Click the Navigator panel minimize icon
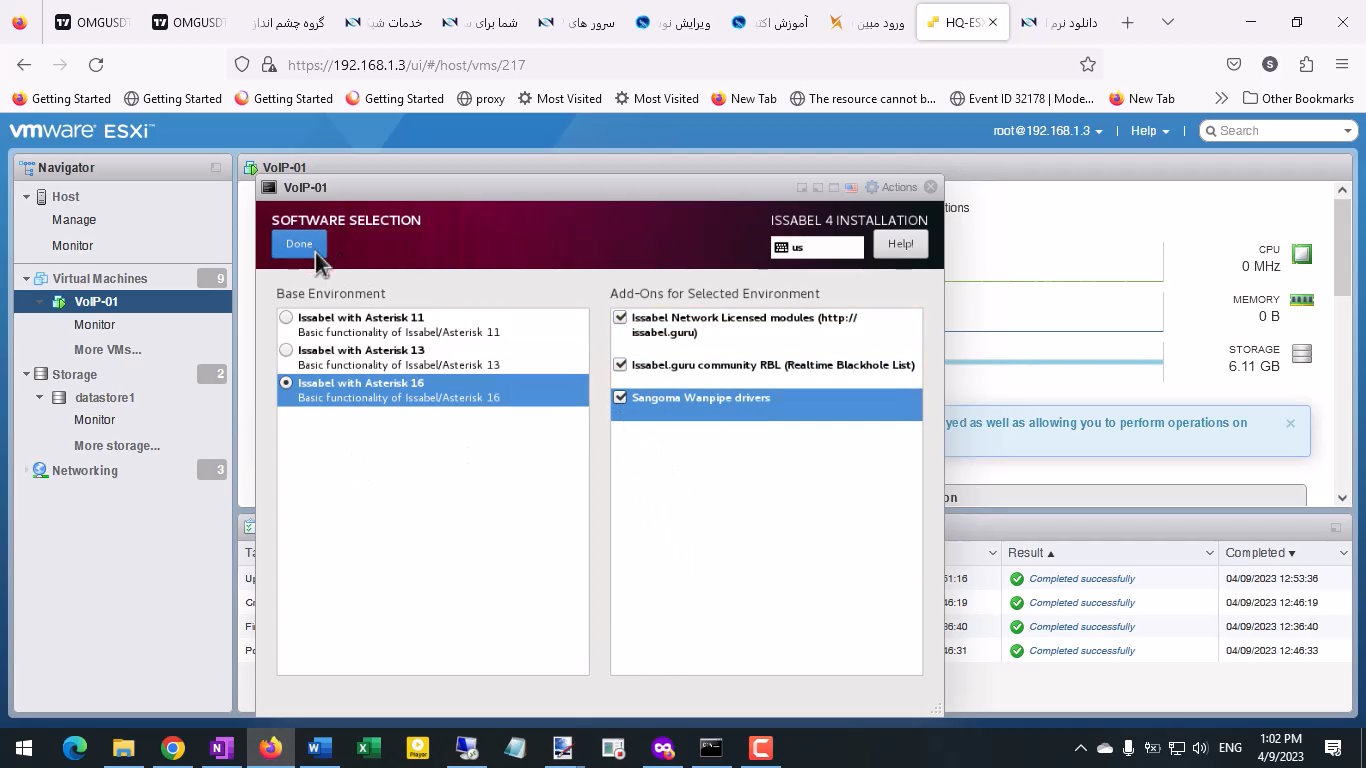The width and height of the screenshot is (1366, 768). pos(216,168)
